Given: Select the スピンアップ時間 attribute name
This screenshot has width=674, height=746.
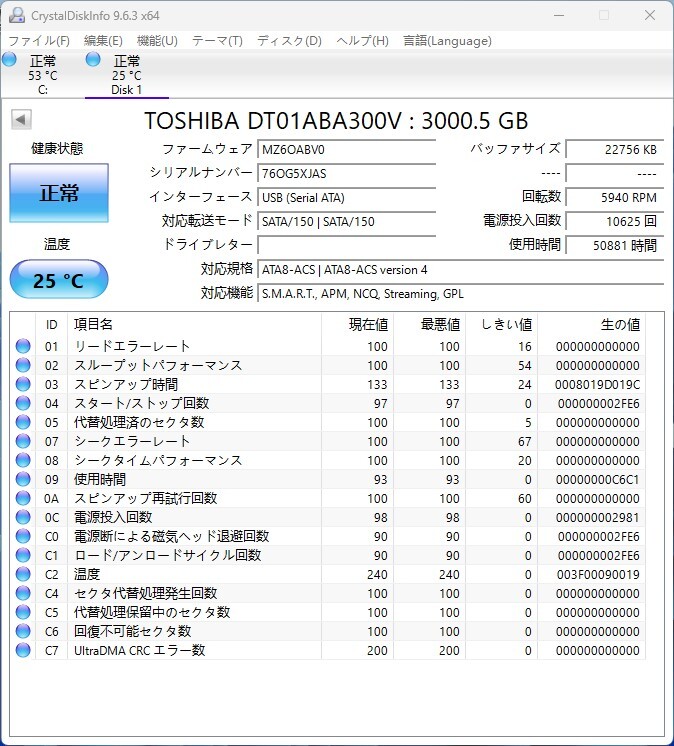Looking at the screenshot, I should pyautogui.click(x=126, y=384).
